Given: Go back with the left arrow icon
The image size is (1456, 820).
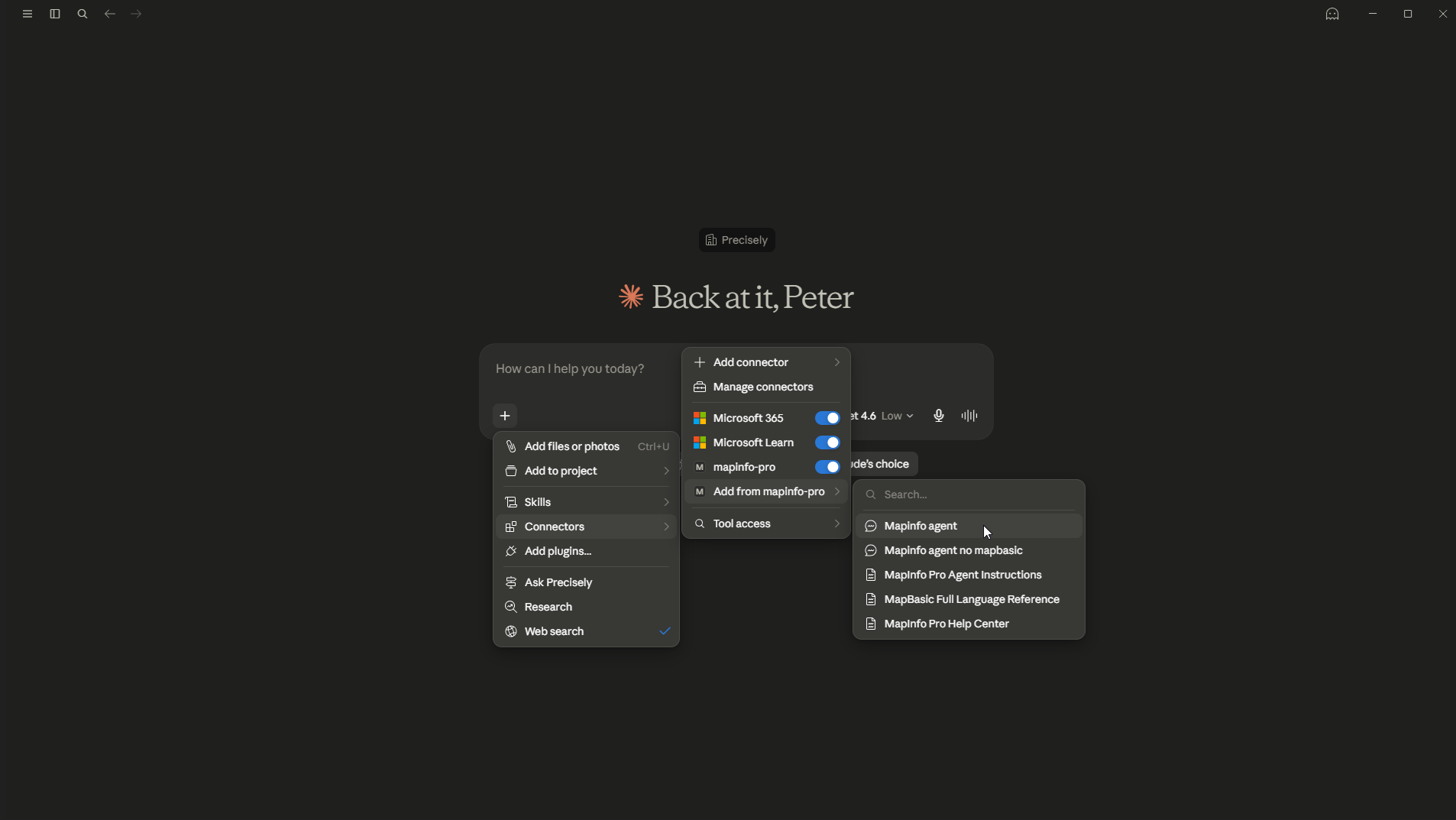Looking at the screenshot, I should point(110,14).
